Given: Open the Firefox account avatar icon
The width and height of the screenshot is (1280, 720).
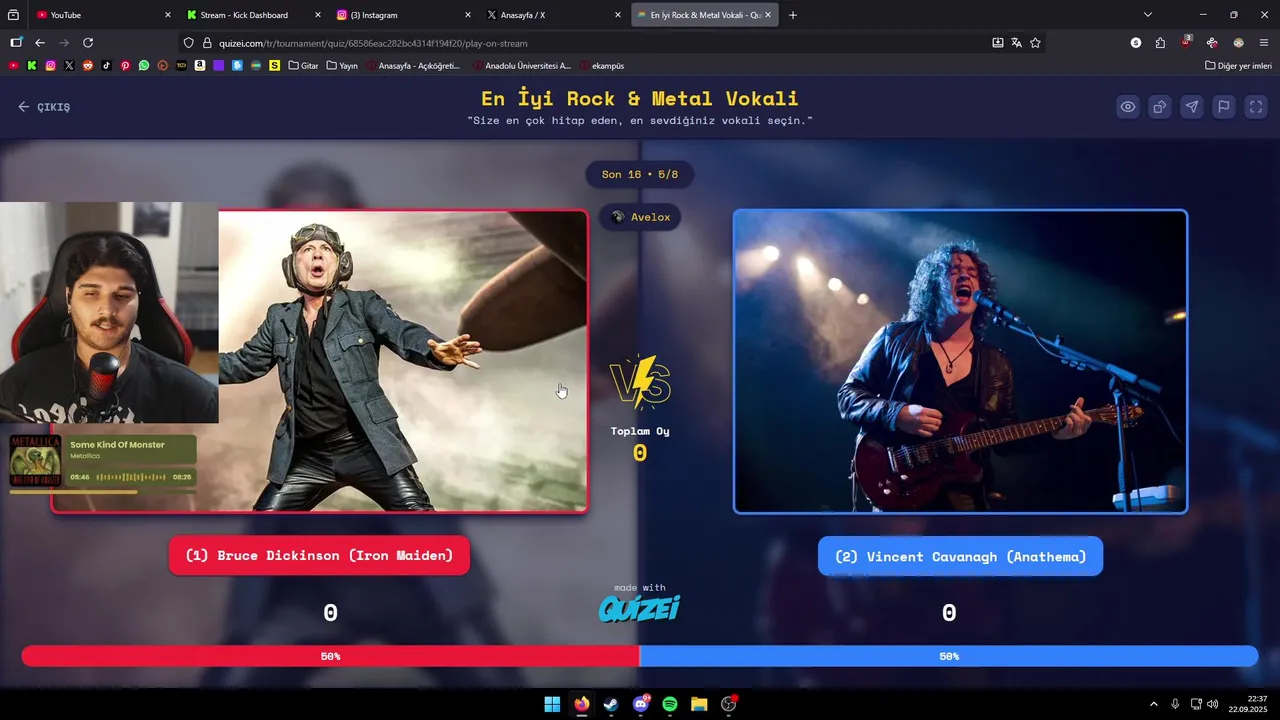Looking at the screenshot, I should tap(1238, 43).
